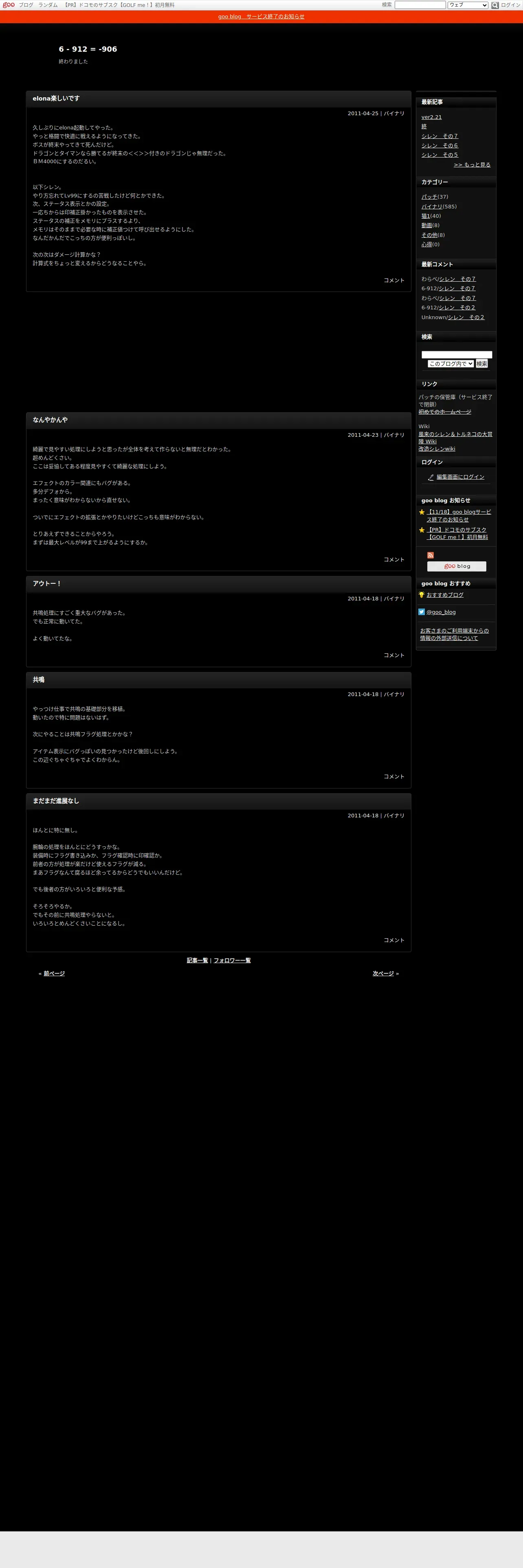Screen dimensions: 523x1568
Task: Open category 心得(0)
Action: (427, 245)
